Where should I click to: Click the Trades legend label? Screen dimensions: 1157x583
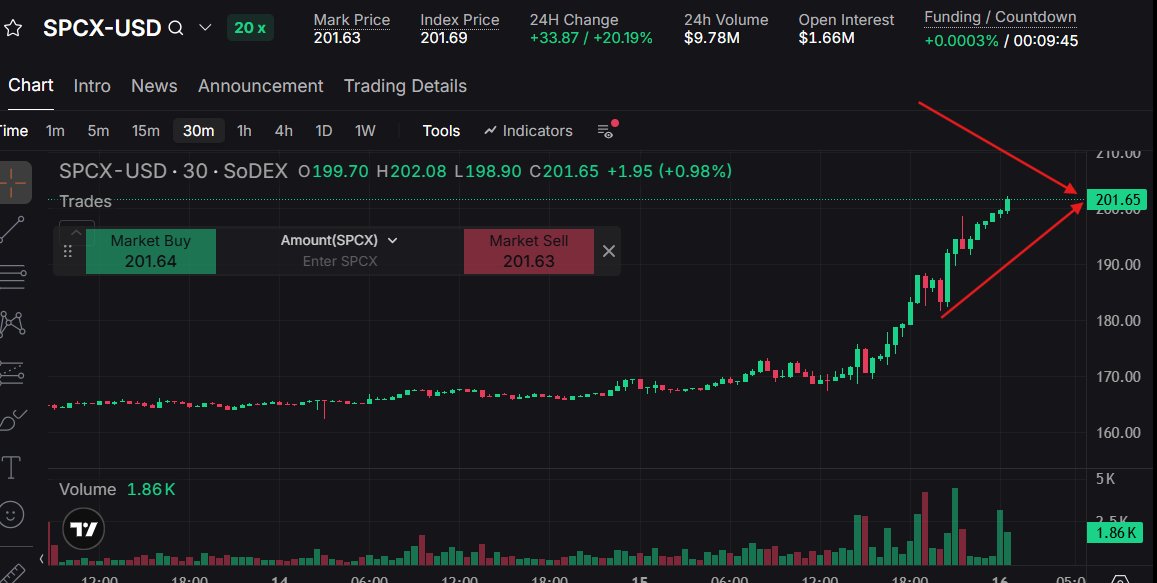pos(85,201)
